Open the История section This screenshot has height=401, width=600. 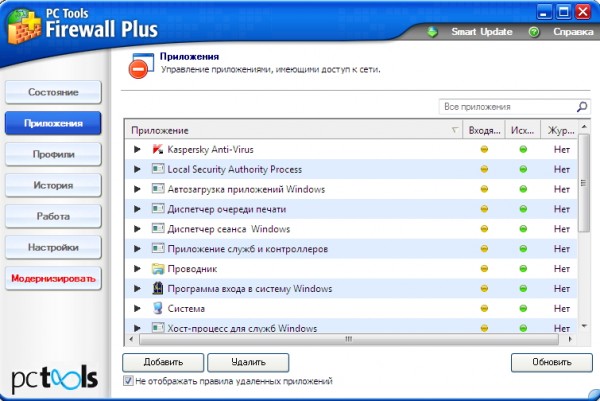click(53, 185)
